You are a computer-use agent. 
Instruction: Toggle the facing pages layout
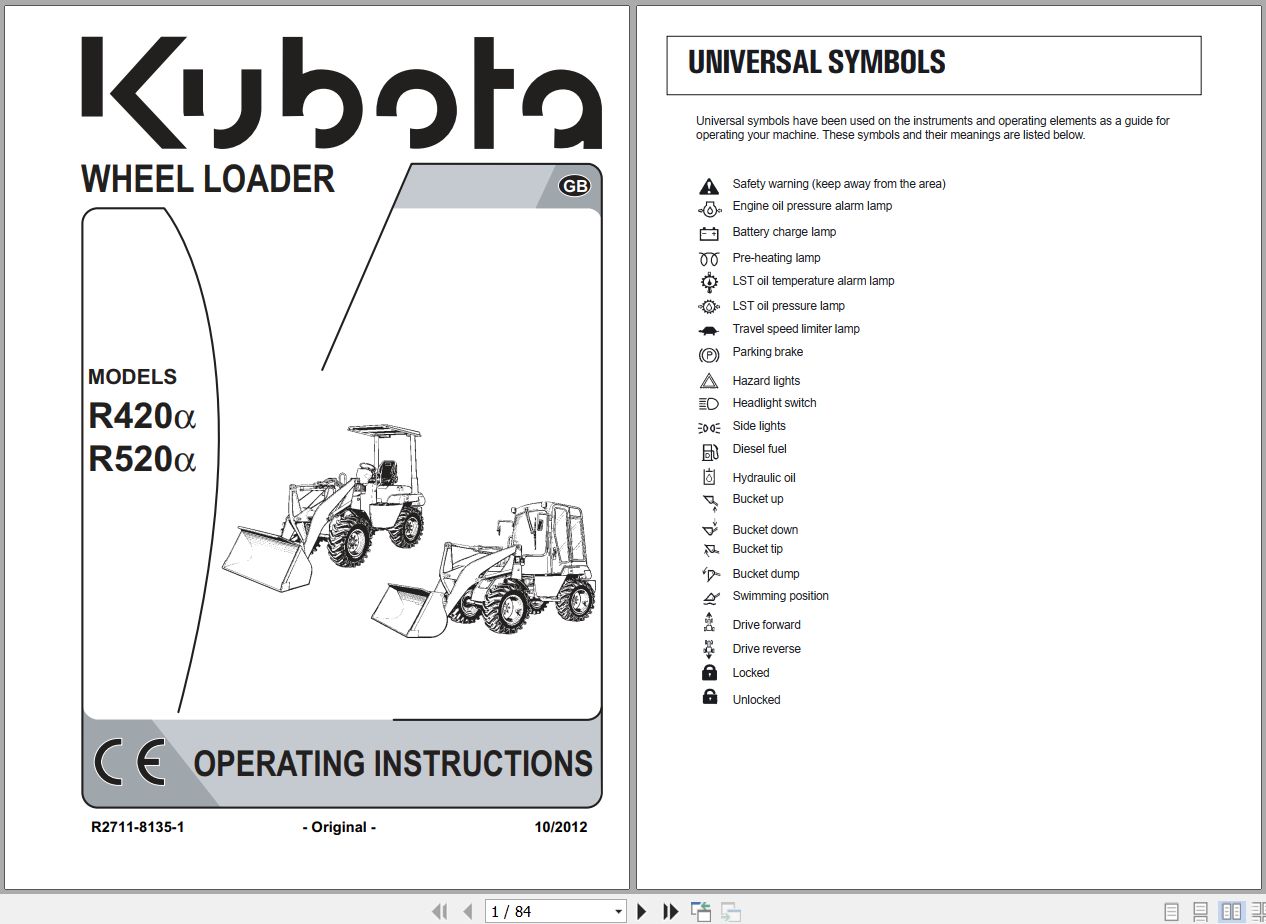(x=1232, y=911)
